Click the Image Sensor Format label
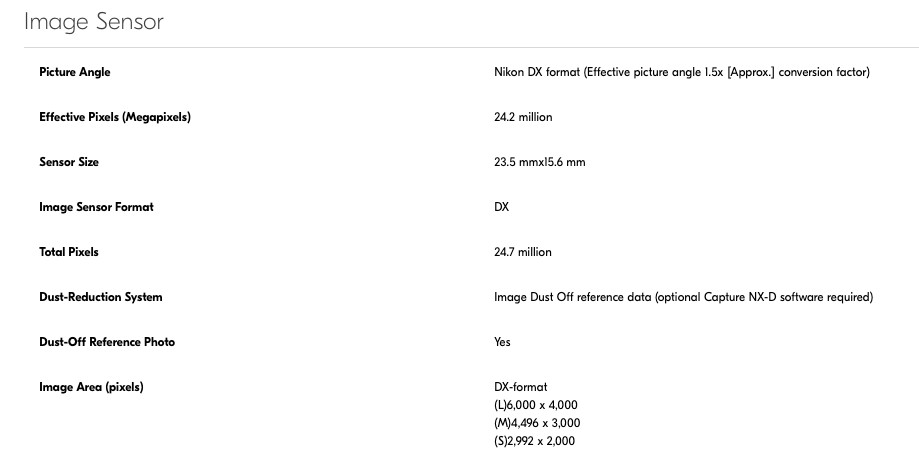Viewport: 919px width, 475px height. point(96,207)
